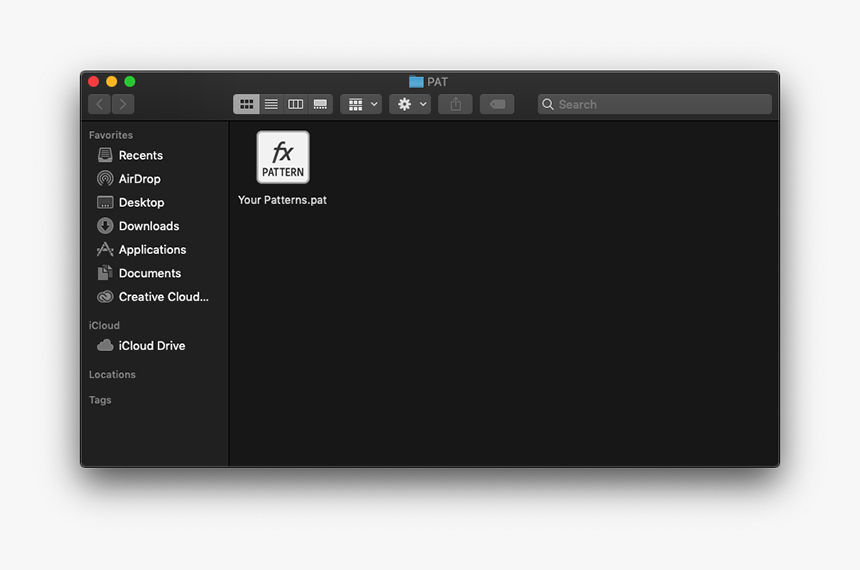Switch to gallery view
The height and width of the screenshot is (570, 860).
(x=320, y=104)
